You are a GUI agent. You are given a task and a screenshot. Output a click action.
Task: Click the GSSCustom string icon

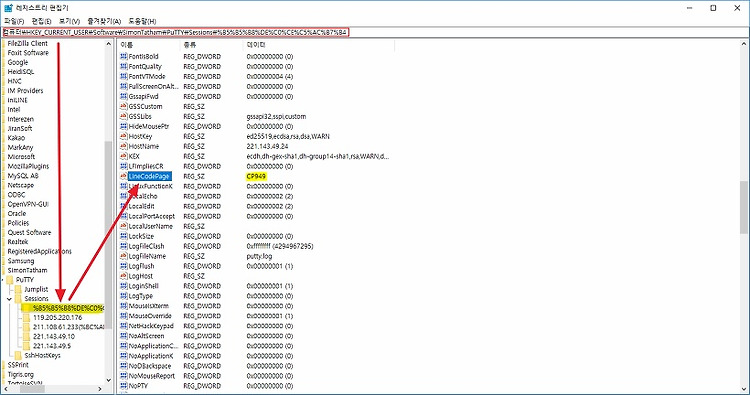point(123,106)
